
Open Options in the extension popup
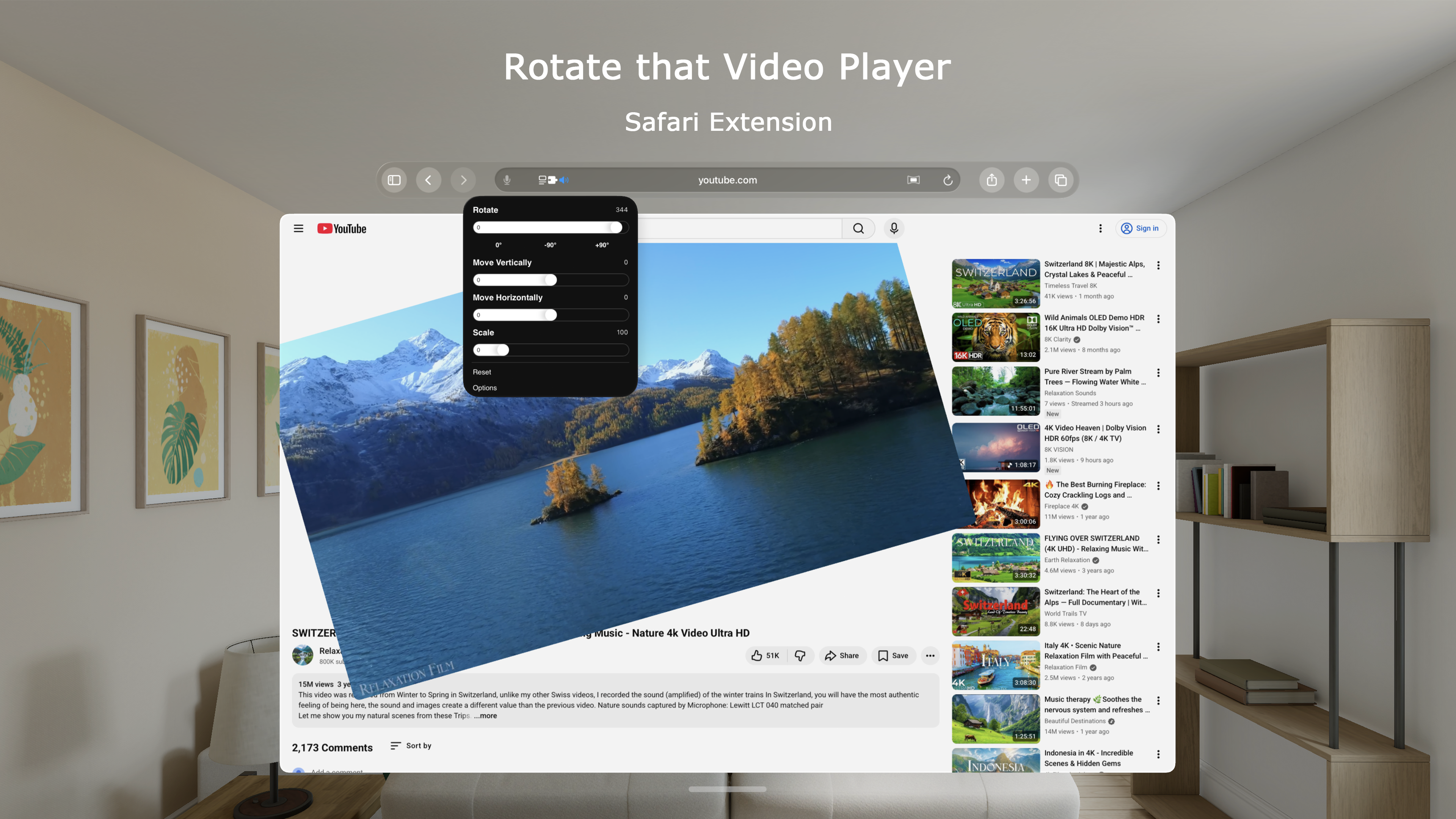pyautogui.click(x=485, y=388)
